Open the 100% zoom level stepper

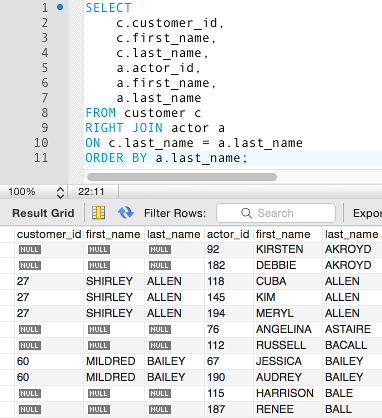pyautogui.click(x=60, y=192)
